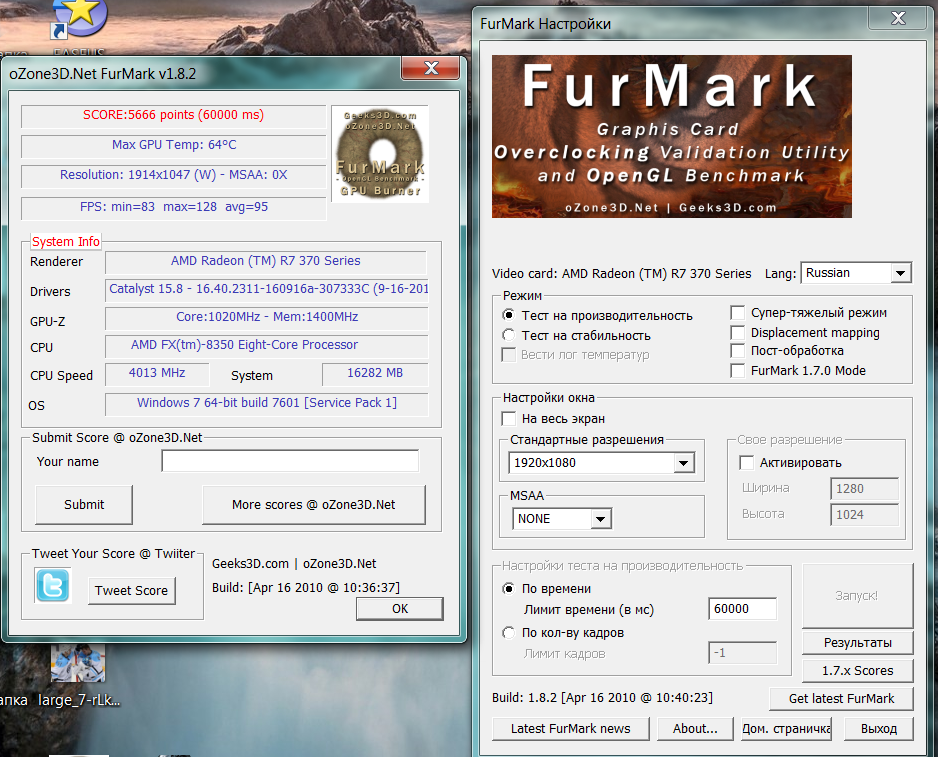
Task: Open the large_7-rLk desktop image file
Action: click(78, 663)
